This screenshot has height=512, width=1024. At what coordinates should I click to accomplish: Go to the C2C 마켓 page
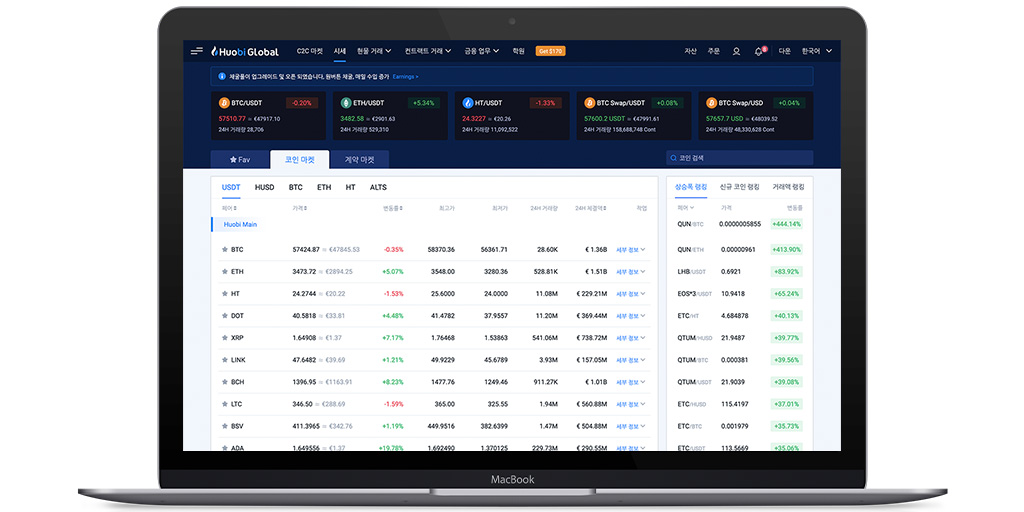click(310, 51)
